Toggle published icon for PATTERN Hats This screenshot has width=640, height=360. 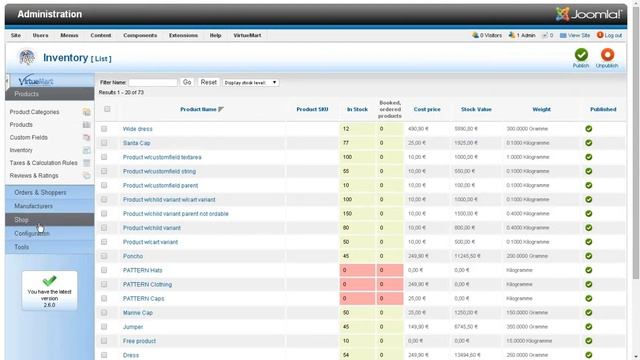[589, 270]
